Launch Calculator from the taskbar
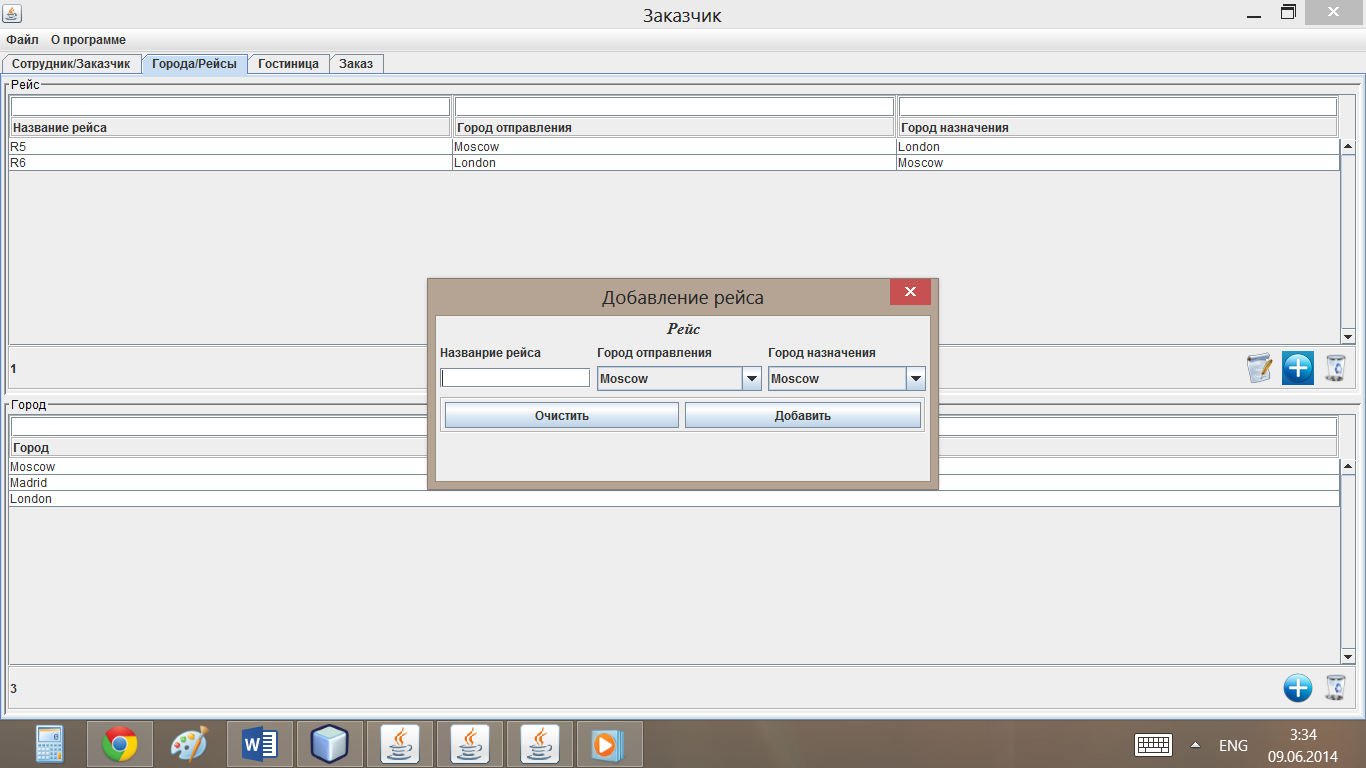This screenshot has height=768, width=1366. click(50, 744)
